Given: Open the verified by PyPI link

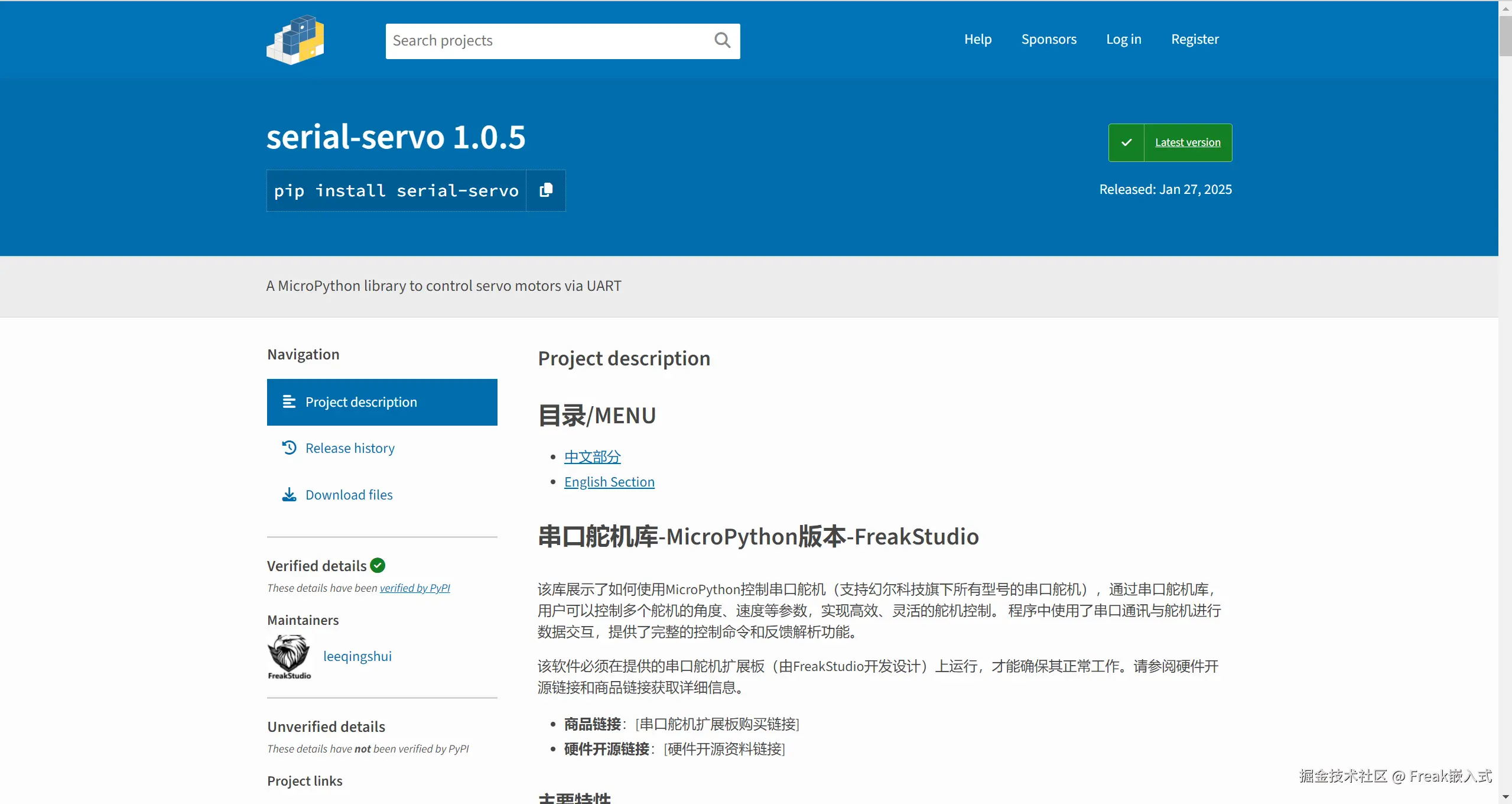Looking at the screenshot, I should click(x=415, y=588).
